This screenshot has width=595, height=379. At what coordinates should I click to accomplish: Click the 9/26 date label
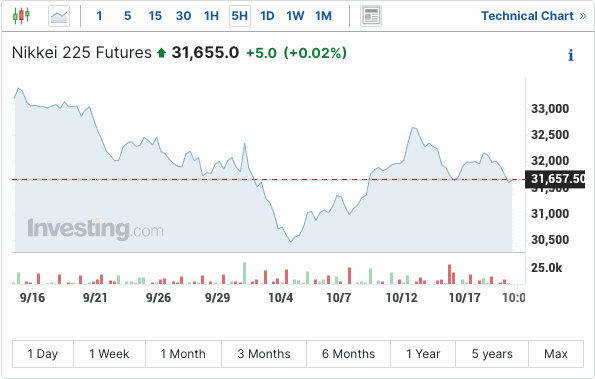[x=158, y=298]
